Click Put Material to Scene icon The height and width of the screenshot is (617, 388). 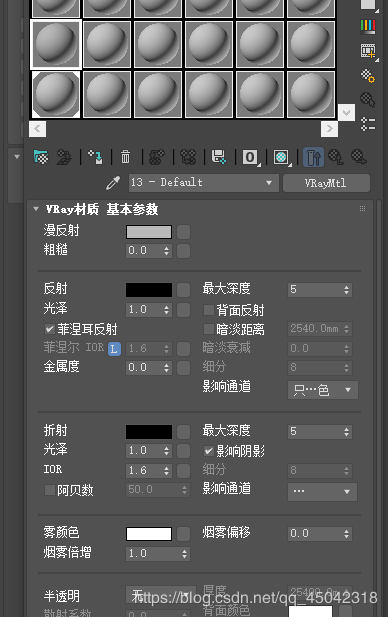[x=64, y=157]
